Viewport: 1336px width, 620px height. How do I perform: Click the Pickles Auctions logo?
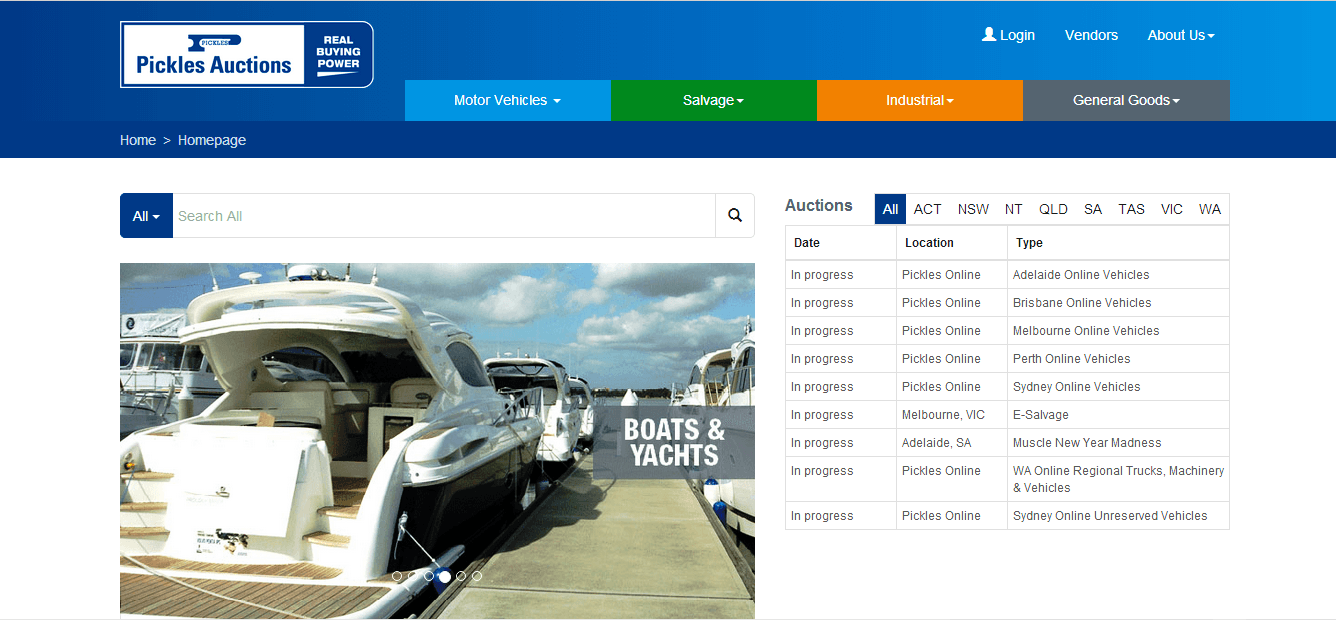click(247, 54)
